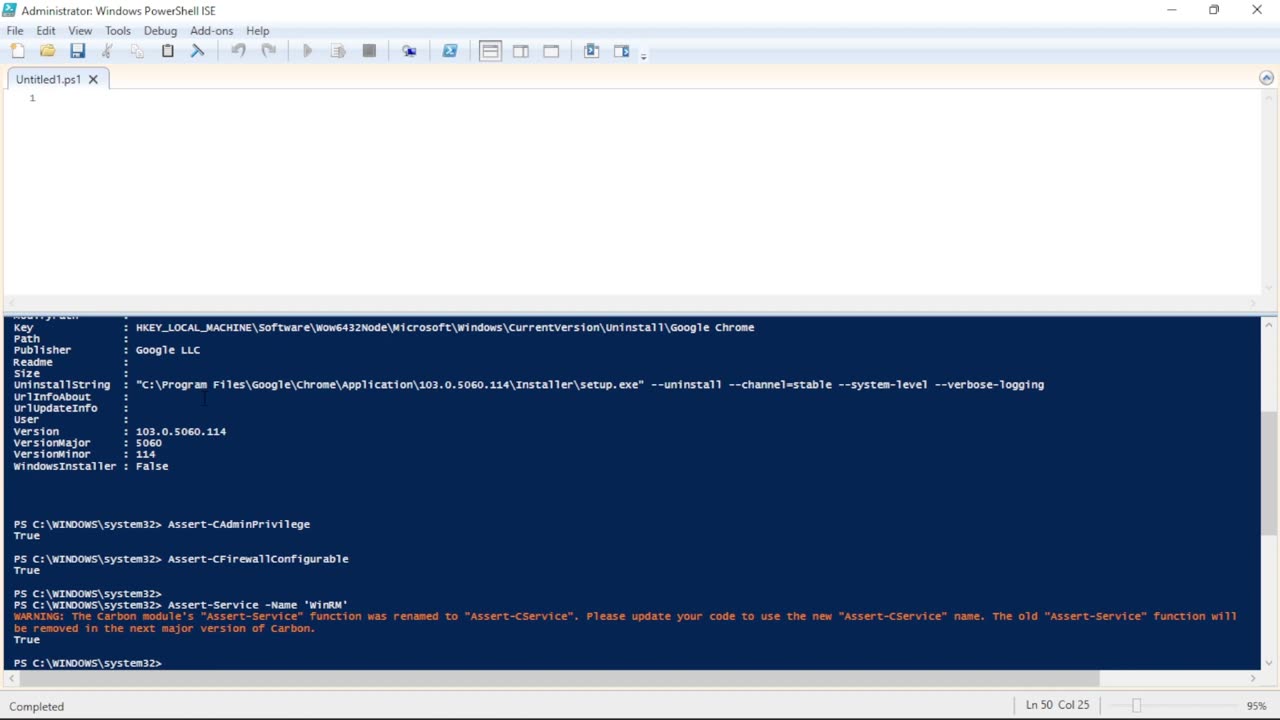Click the Google LLC publisher value
Screen dimensions: 1280x720
[x=168, y=350]
